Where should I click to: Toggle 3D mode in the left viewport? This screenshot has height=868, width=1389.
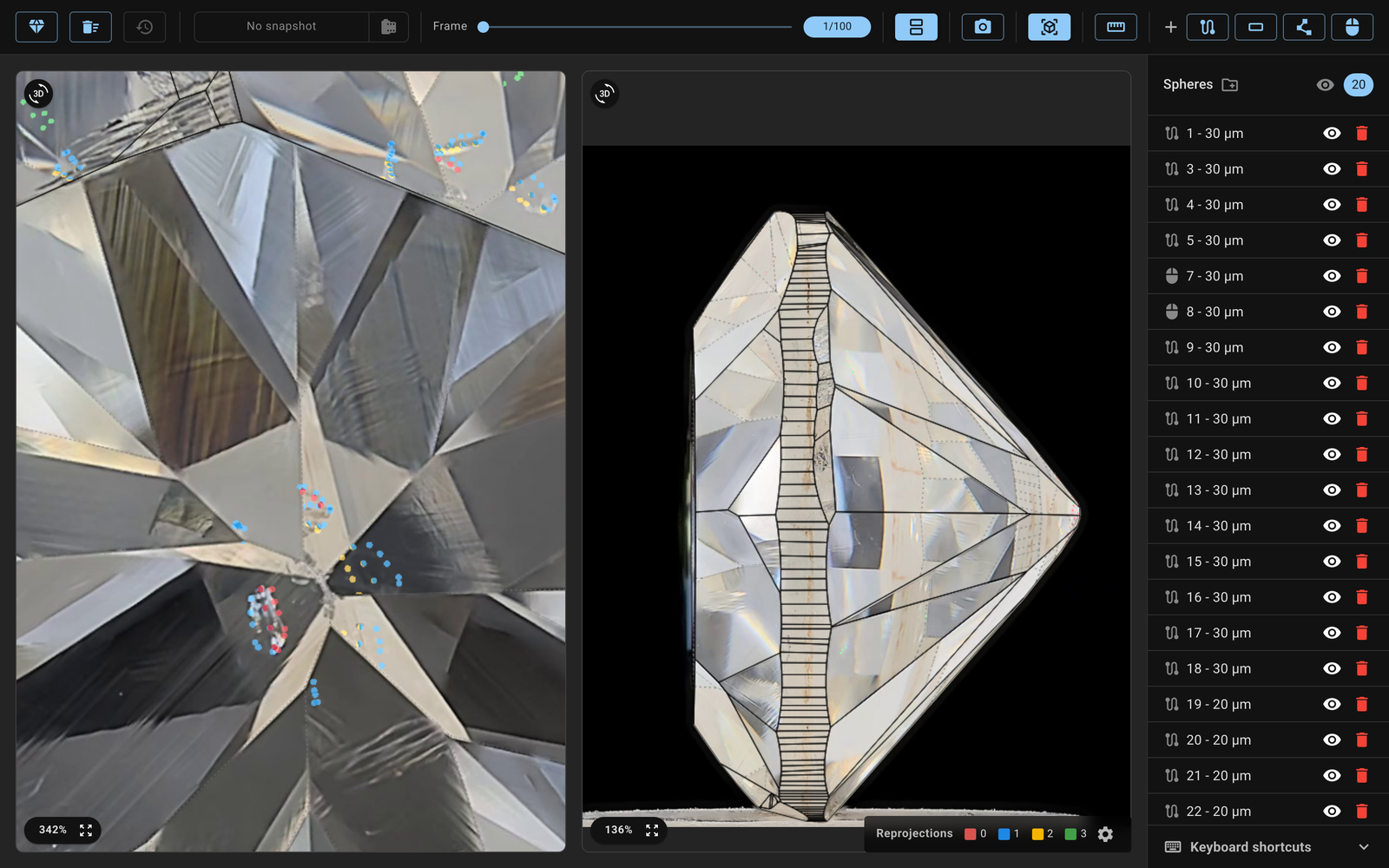(x=38, y=94)
